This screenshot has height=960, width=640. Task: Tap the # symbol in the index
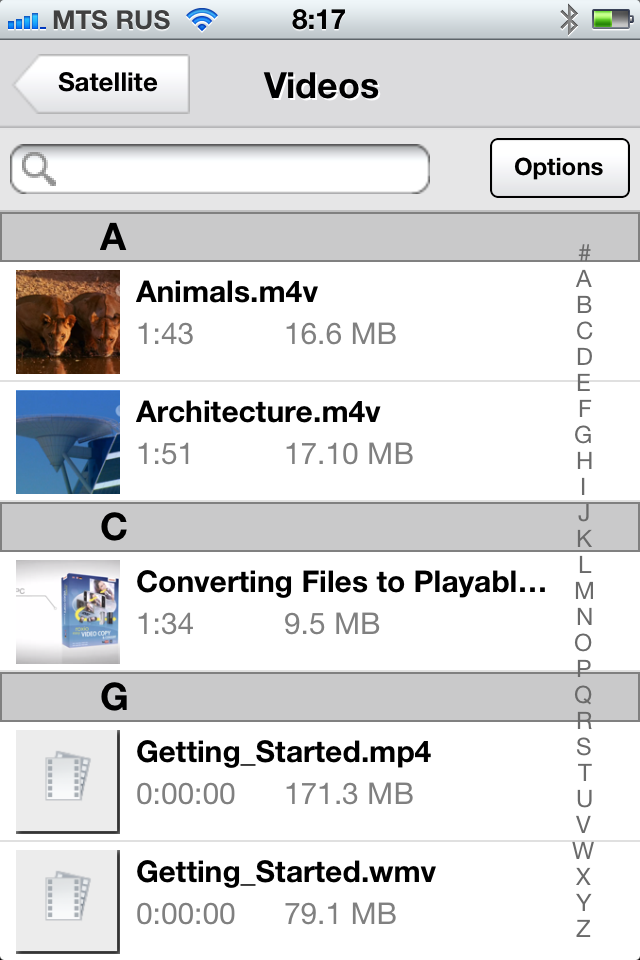click(x=584, y=253)
